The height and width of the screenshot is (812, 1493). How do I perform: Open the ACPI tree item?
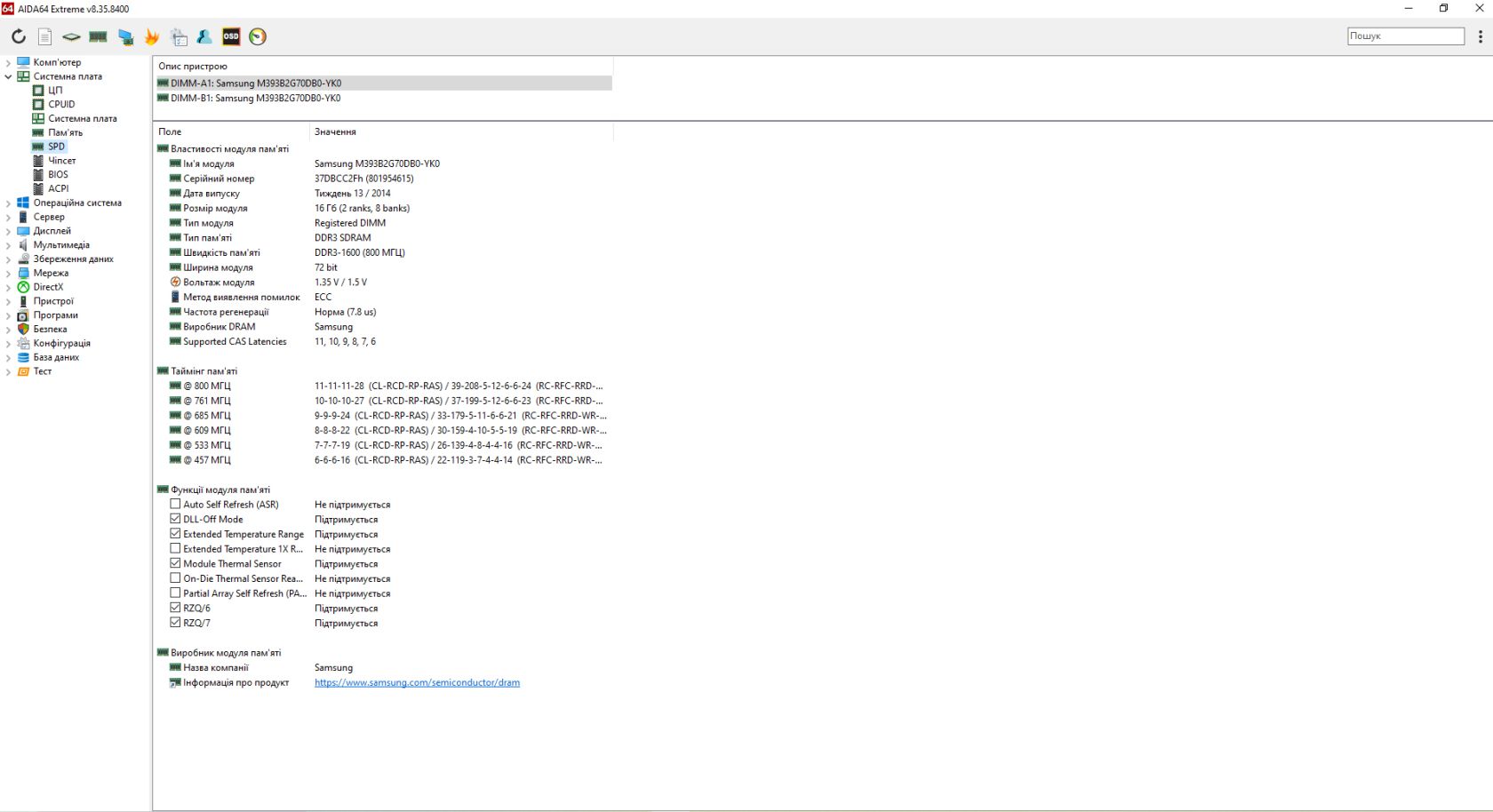[58, 188]
